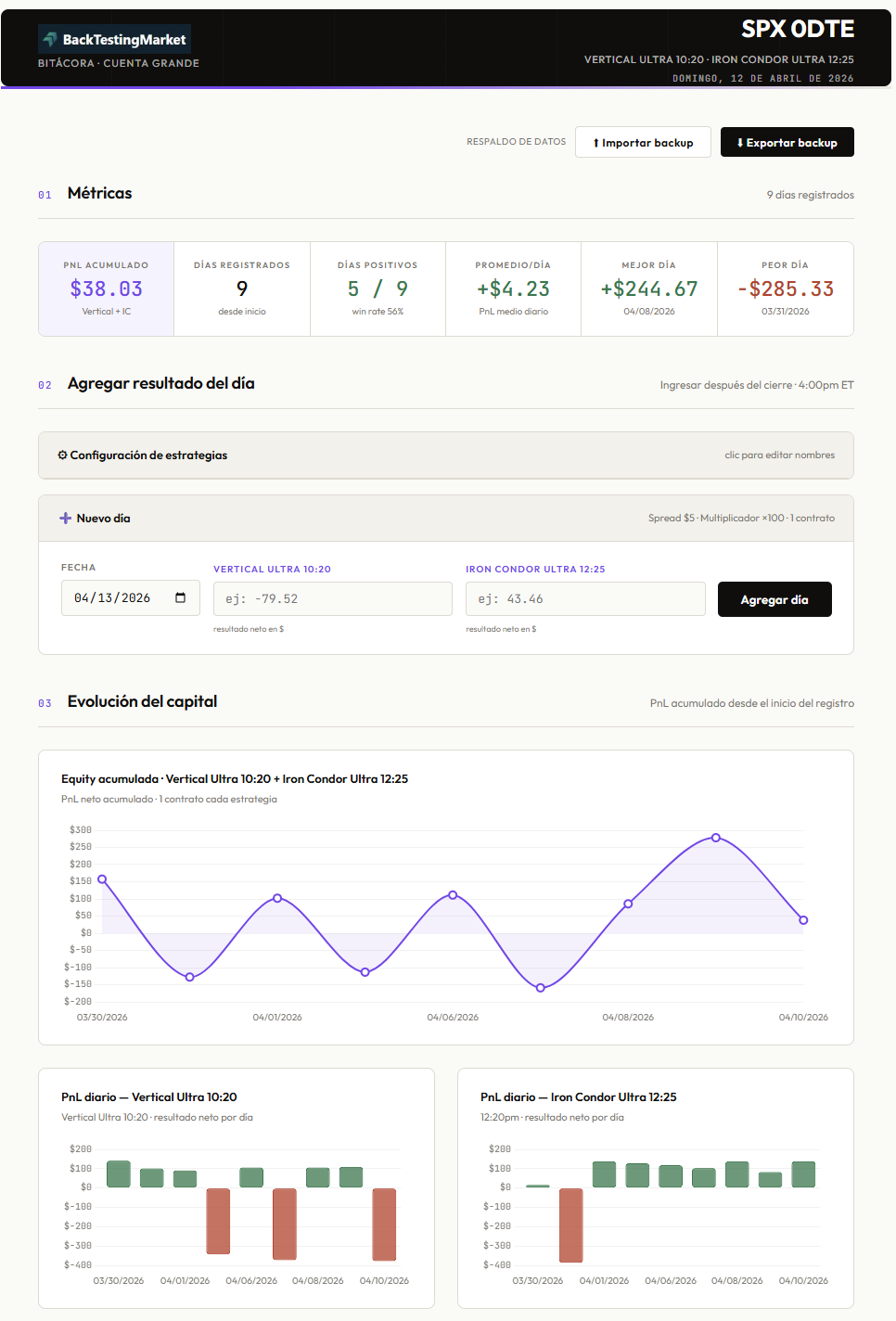
Task: Click the peak equity point on 04/09
Action: click(x=716, y=838)
